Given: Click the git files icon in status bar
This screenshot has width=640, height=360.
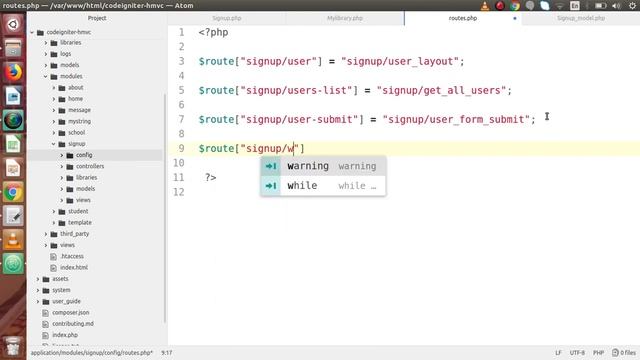Looking at the screenshot, I should 615,353.
